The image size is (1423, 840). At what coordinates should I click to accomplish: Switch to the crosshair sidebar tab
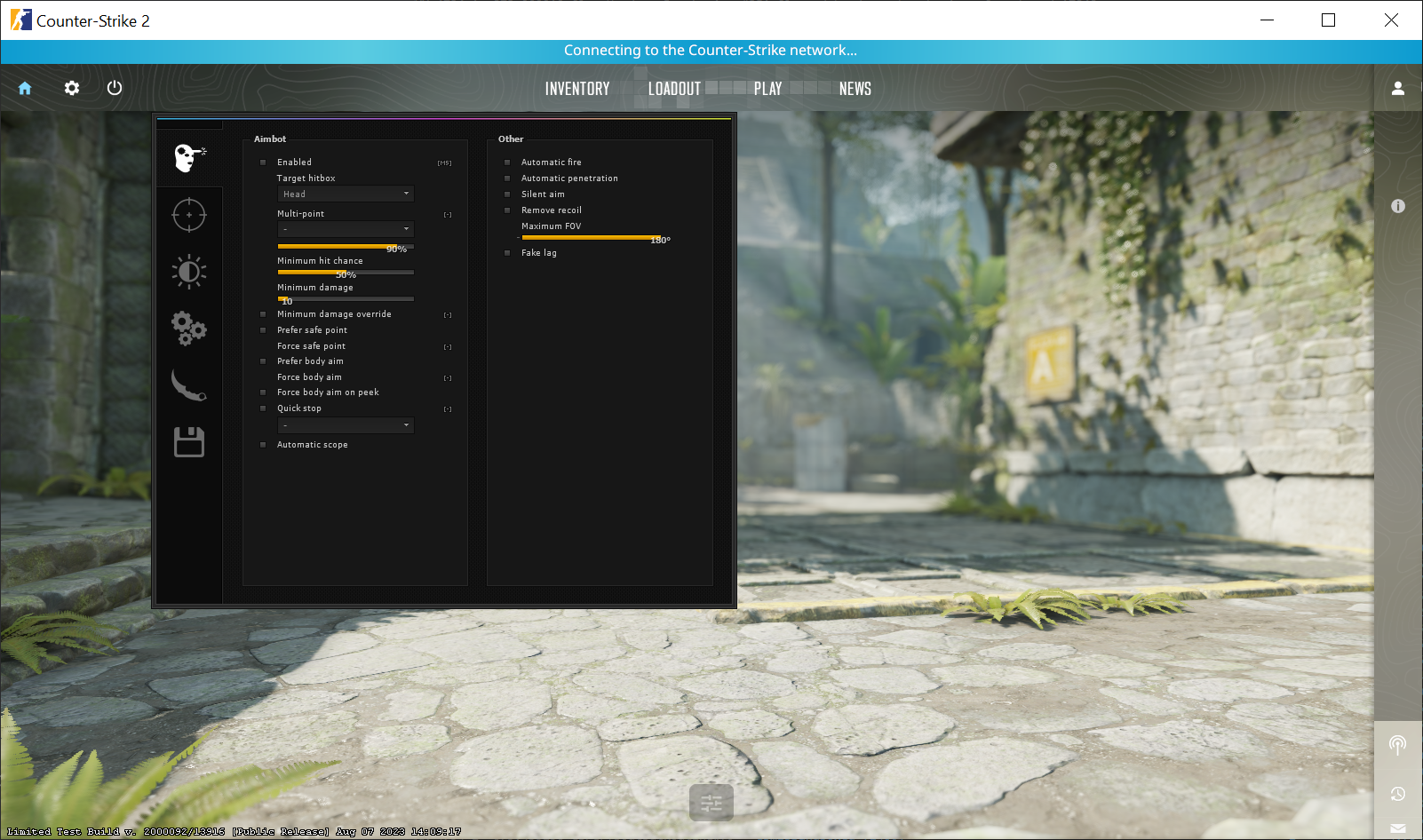click(189, 215)
